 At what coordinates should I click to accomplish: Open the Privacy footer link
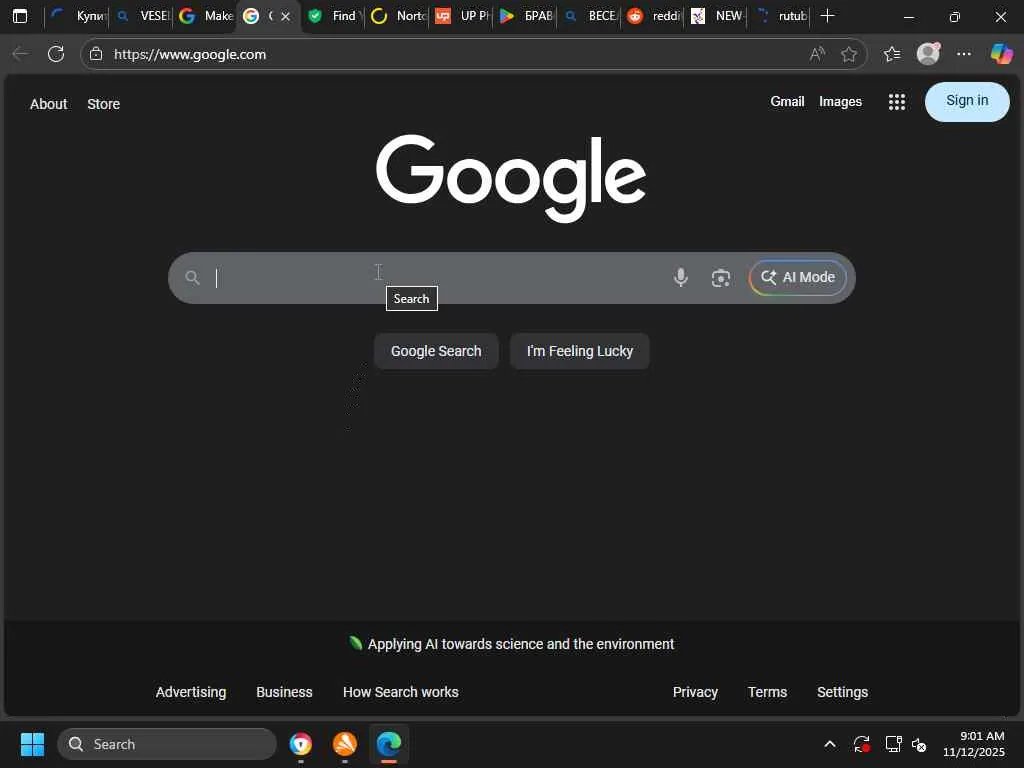[695, 692]
